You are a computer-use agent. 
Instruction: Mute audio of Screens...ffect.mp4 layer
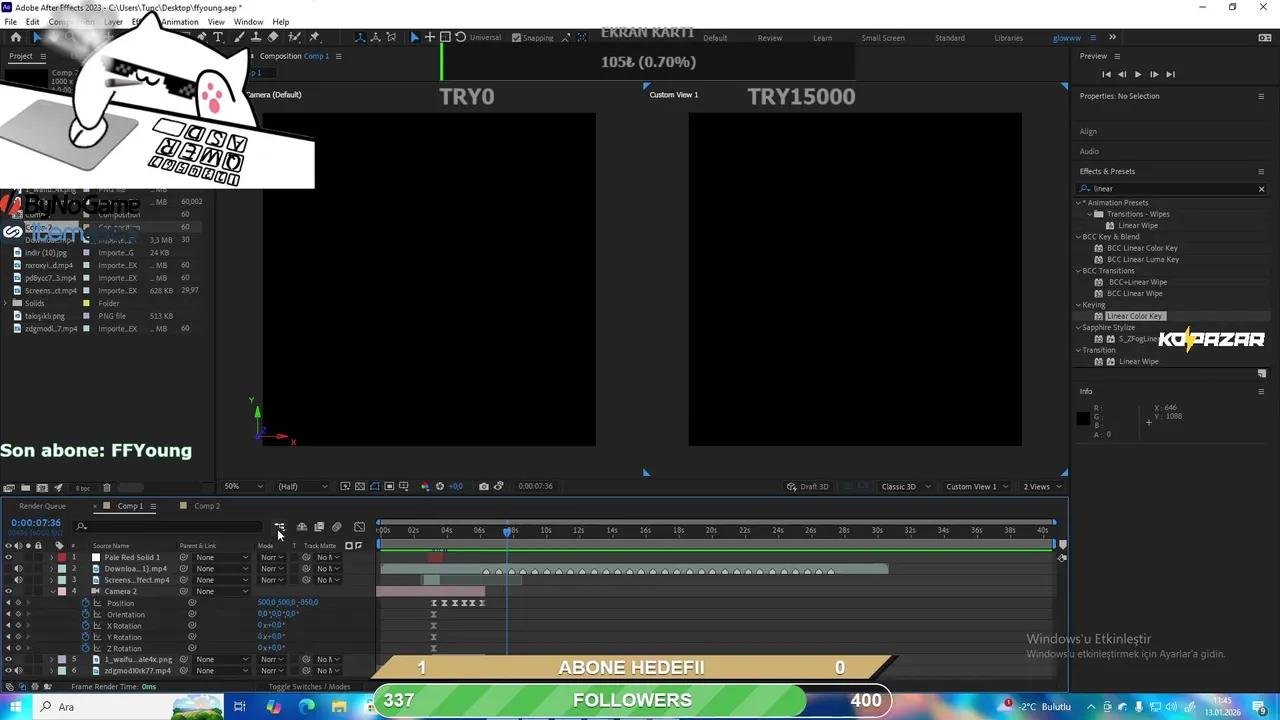click(x=18, y=580)
